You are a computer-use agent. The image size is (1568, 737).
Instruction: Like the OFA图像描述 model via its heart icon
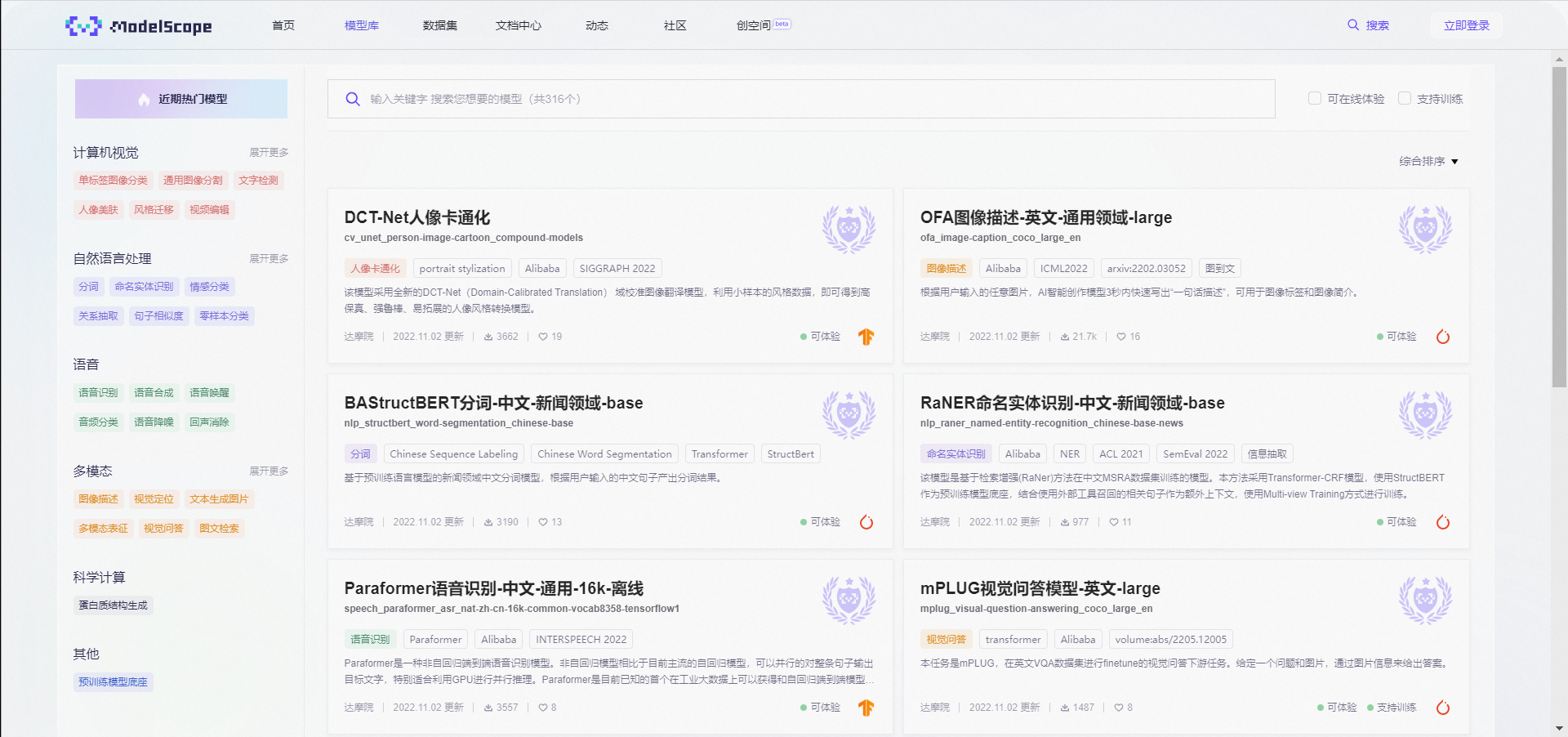[1121, 337]
